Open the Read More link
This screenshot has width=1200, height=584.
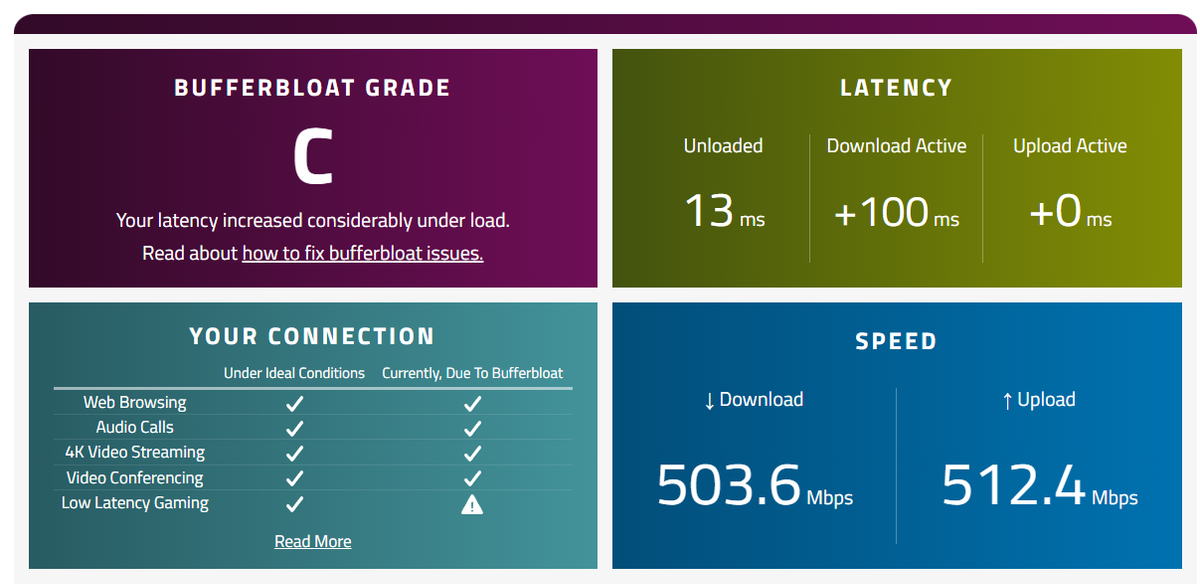point(313,541)
